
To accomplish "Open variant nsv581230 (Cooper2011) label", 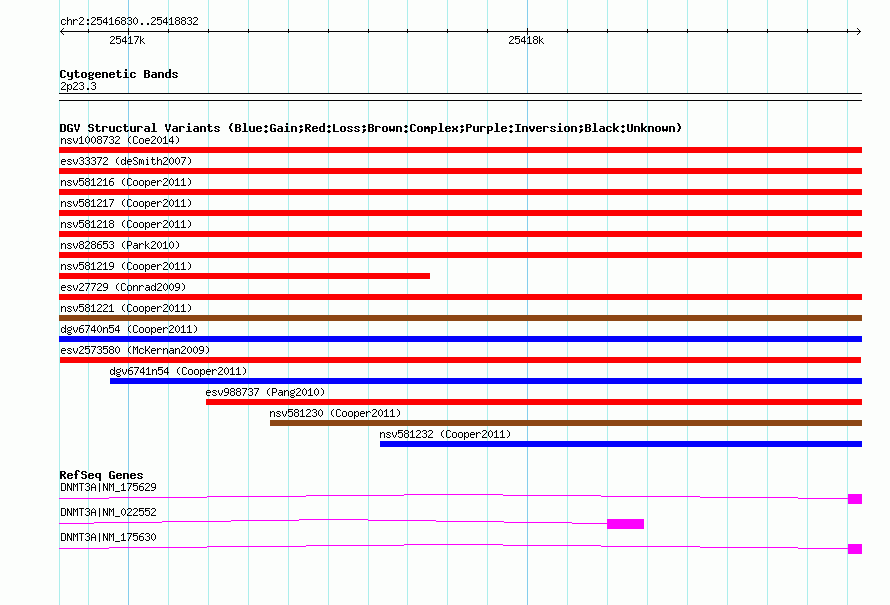I will point(335,413).
